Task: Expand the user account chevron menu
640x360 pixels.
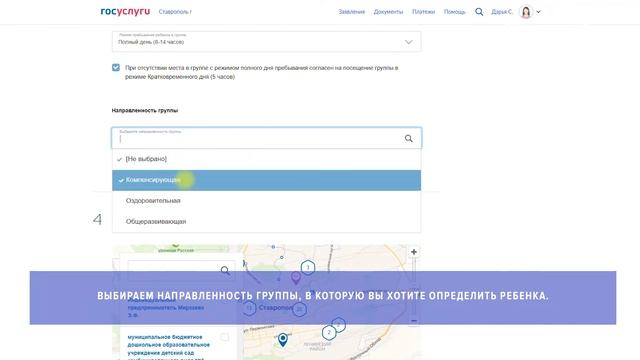Action: pos(538,12)
